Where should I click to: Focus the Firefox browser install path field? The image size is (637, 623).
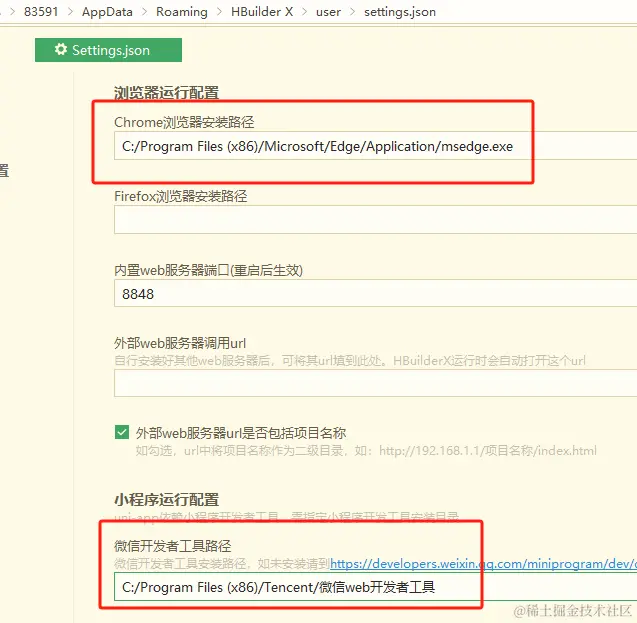[x=375, y=219]
